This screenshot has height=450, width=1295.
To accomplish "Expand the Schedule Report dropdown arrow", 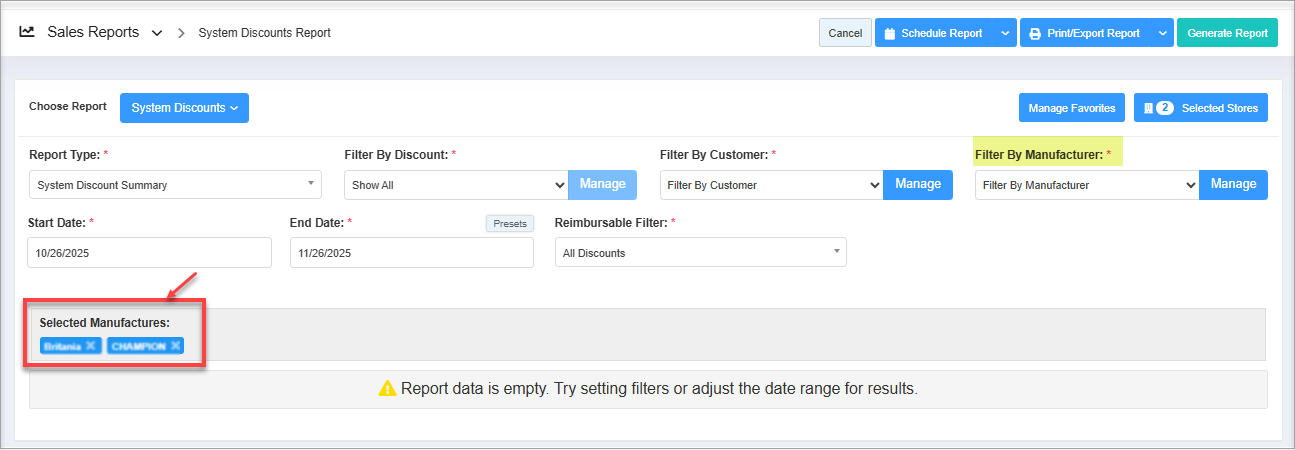I will (x=1004, y=33).
